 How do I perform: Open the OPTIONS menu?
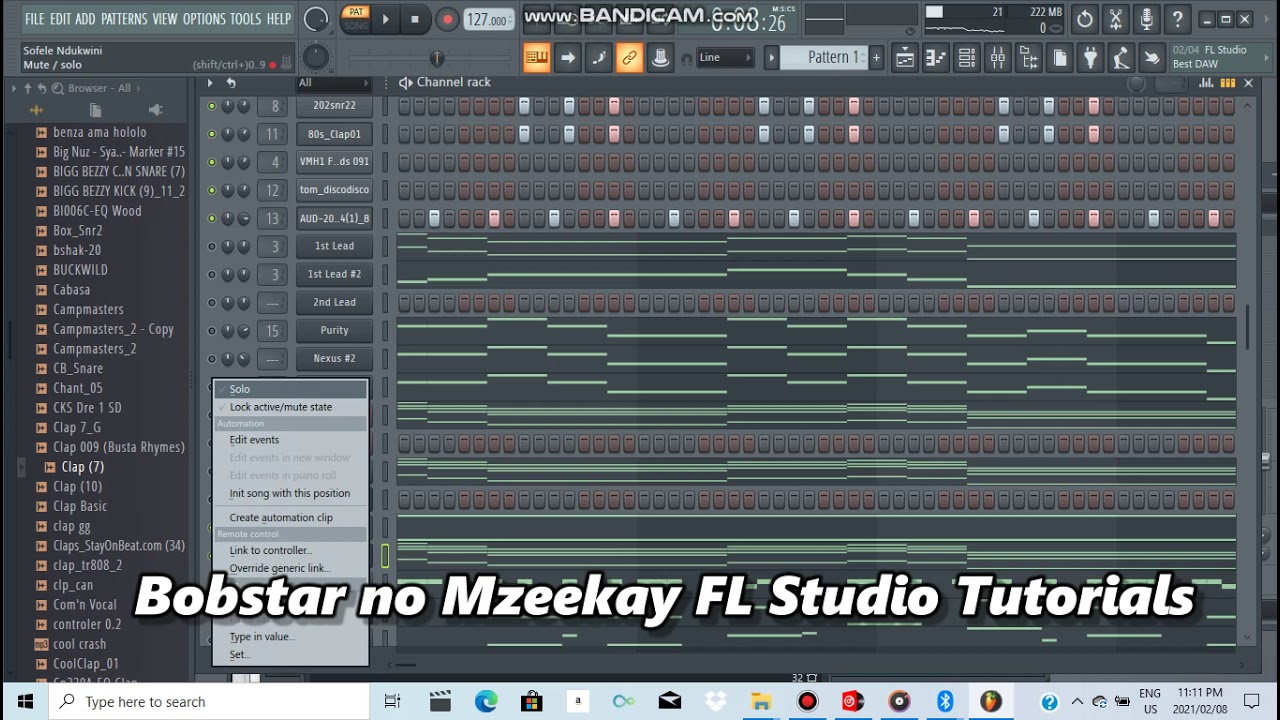coord(204,19)
